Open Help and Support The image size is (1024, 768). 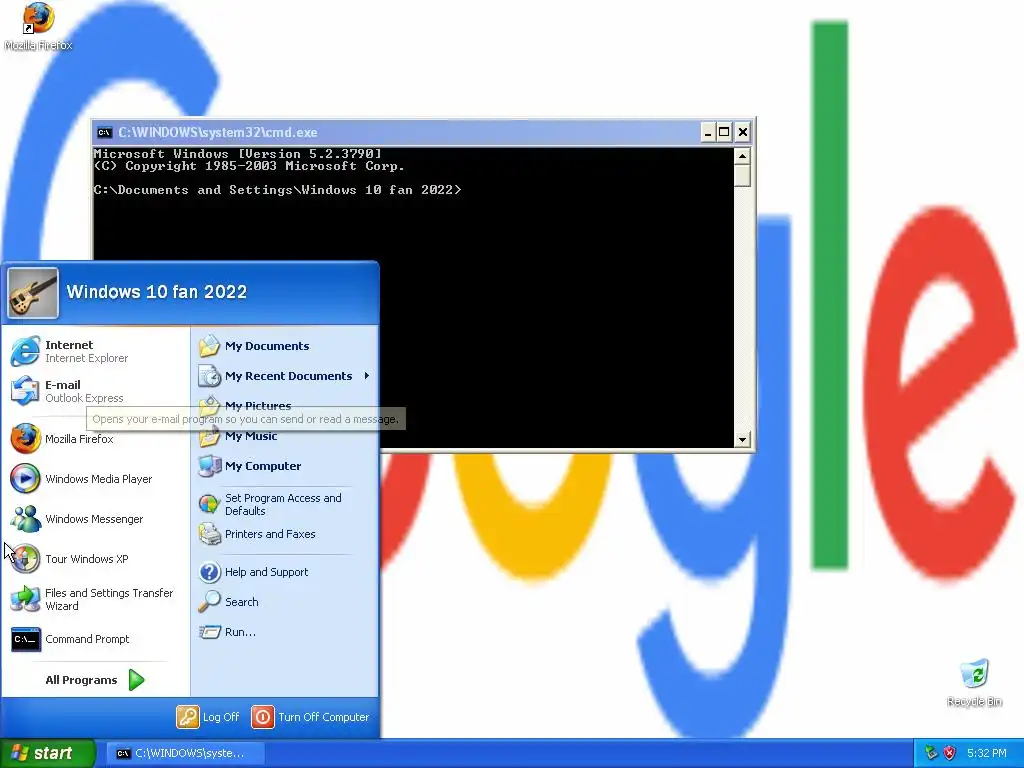coord(285,572)
